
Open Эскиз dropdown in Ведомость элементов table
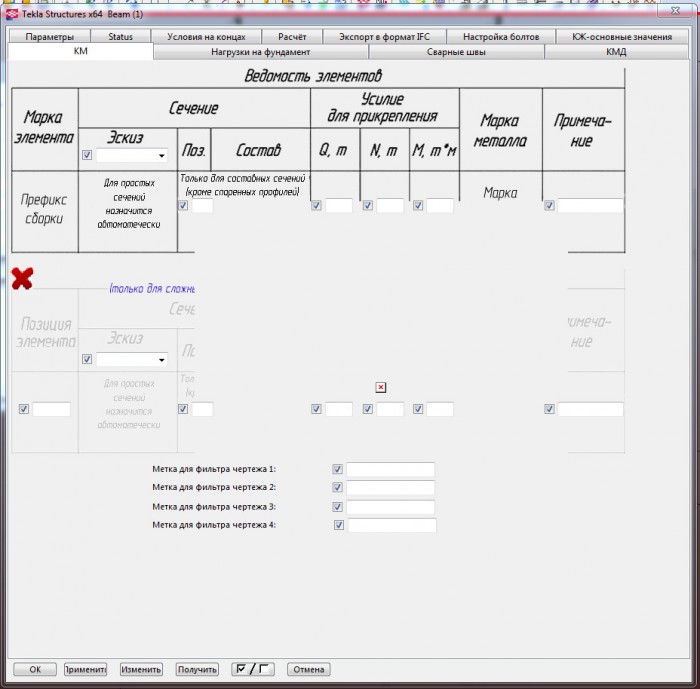click(132, 155)
